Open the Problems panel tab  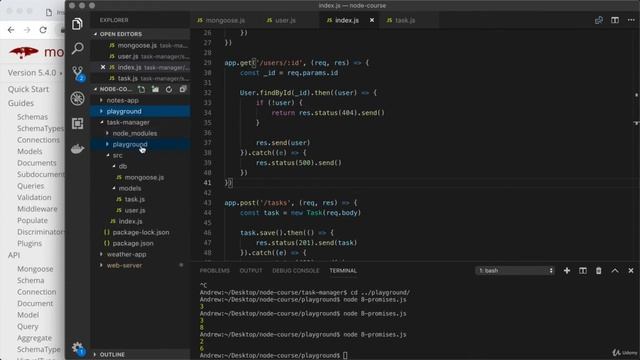pos(215,271)
